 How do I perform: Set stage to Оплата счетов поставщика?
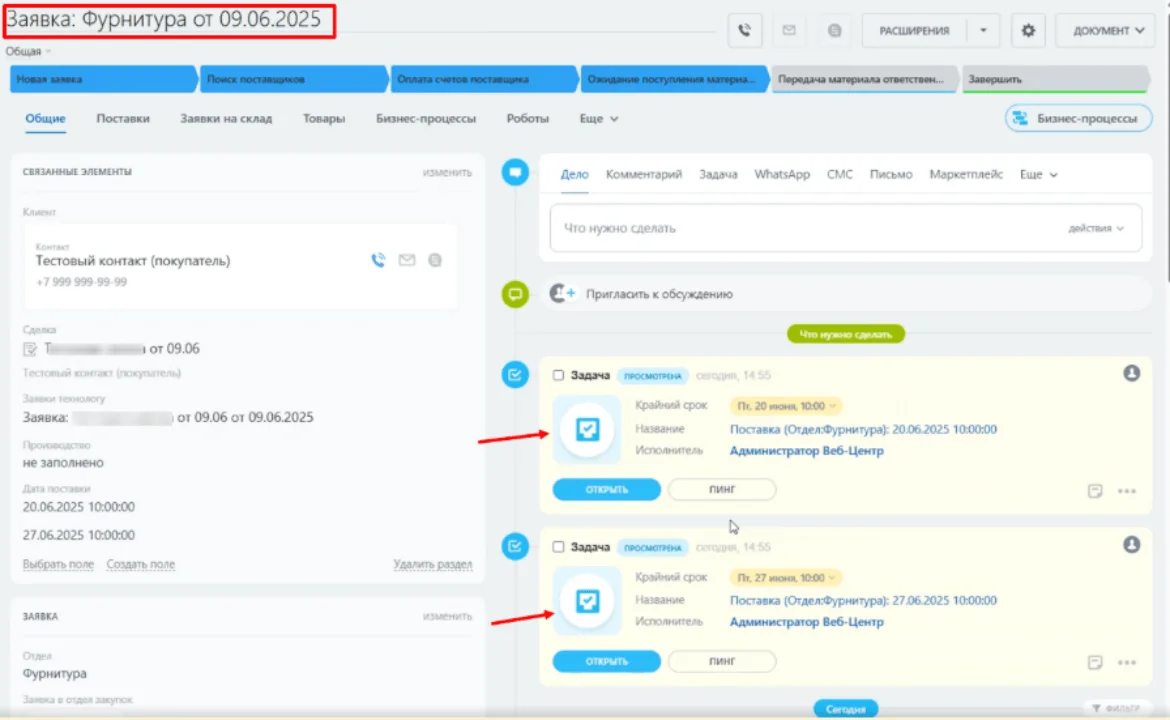[484, 79]
